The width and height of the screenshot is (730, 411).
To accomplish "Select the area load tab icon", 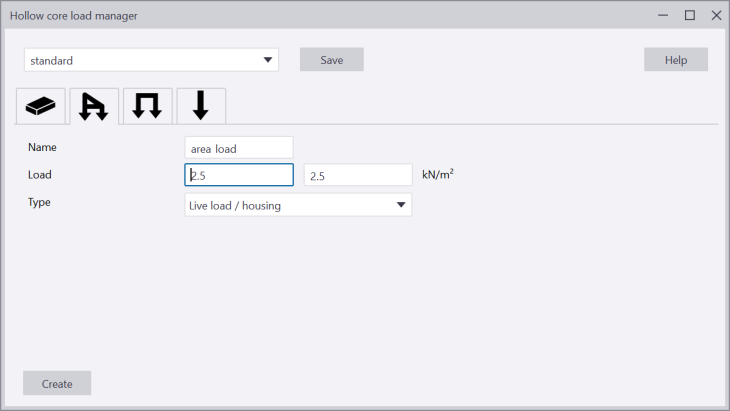I will point(94,105).
